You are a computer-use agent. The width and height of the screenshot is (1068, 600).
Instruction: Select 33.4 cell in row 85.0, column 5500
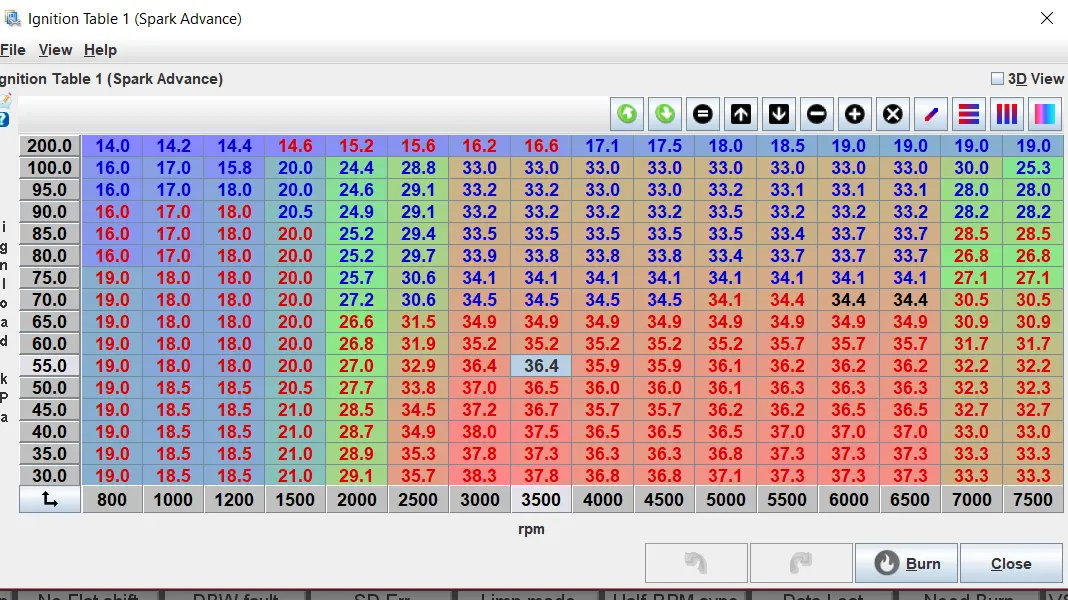point(787,234)
